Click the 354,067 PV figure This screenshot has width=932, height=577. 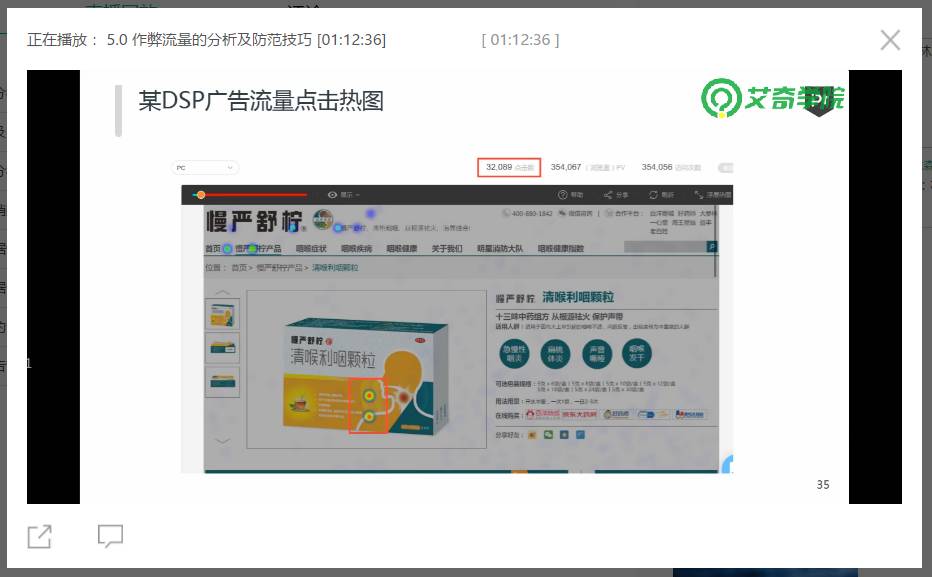566,167
